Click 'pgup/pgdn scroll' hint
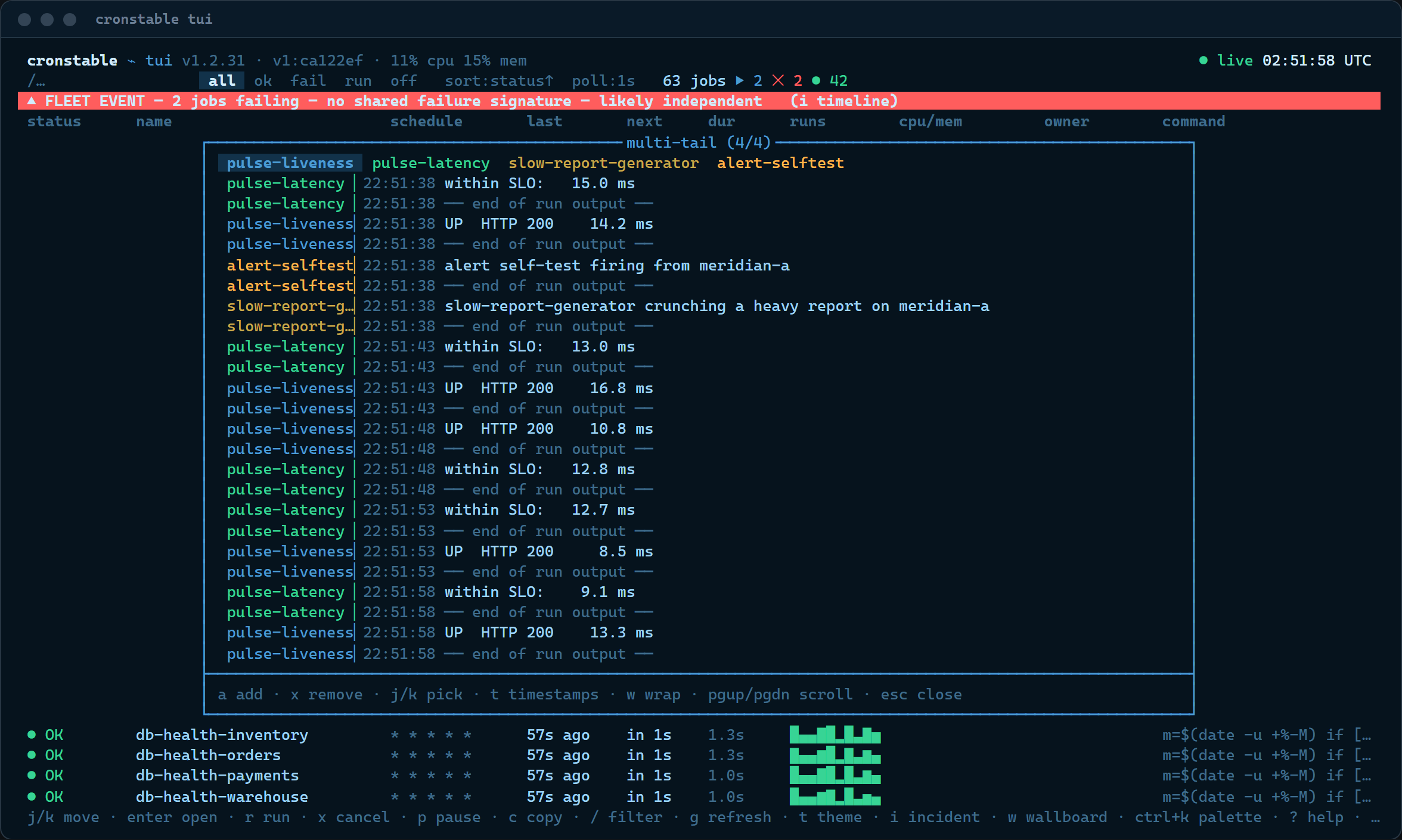 point(780,695)
